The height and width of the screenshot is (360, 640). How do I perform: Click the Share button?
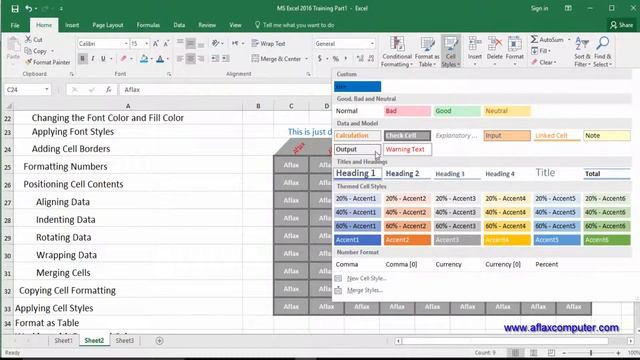tap(621, 25)
